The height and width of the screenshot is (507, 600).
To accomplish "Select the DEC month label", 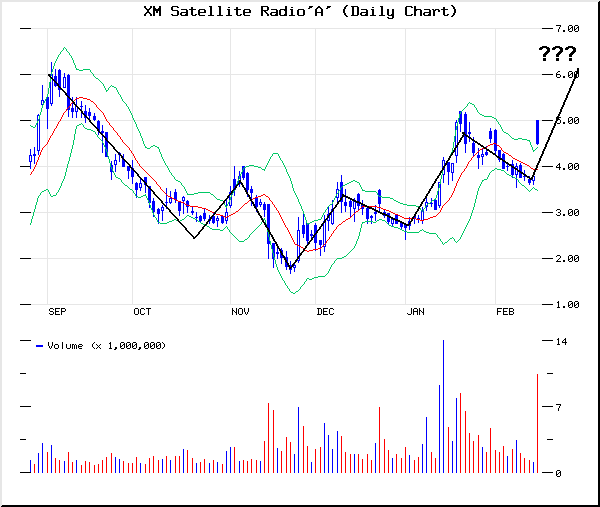I will click(325, 312).
